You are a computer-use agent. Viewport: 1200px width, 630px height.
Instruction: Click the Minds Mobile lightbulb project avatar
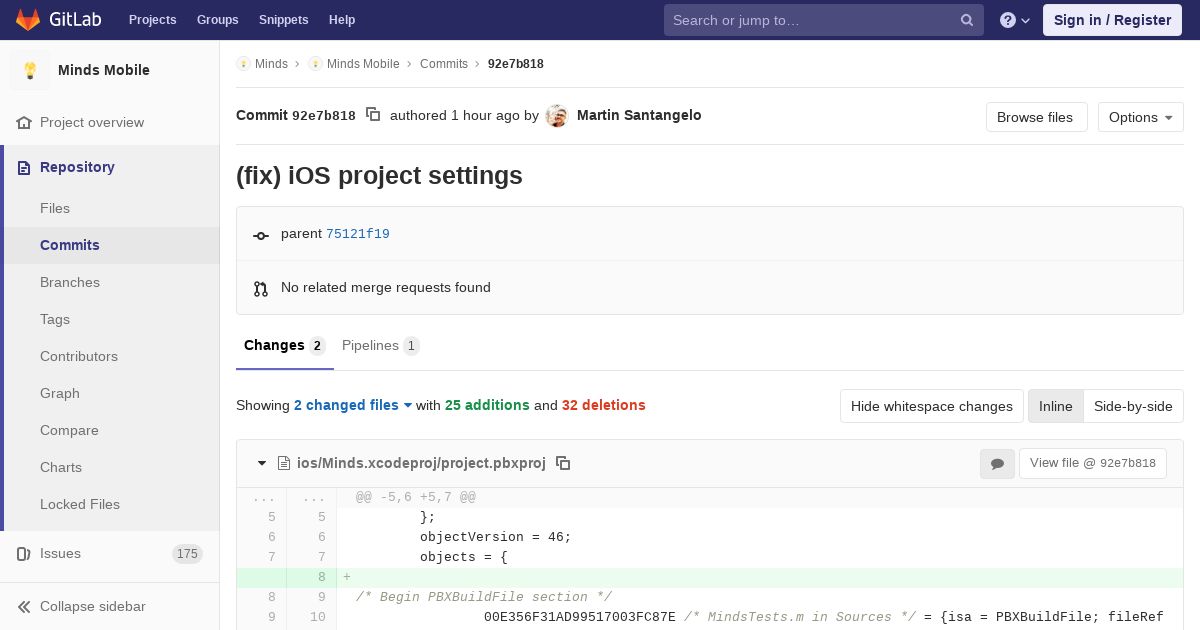[30, 70]
